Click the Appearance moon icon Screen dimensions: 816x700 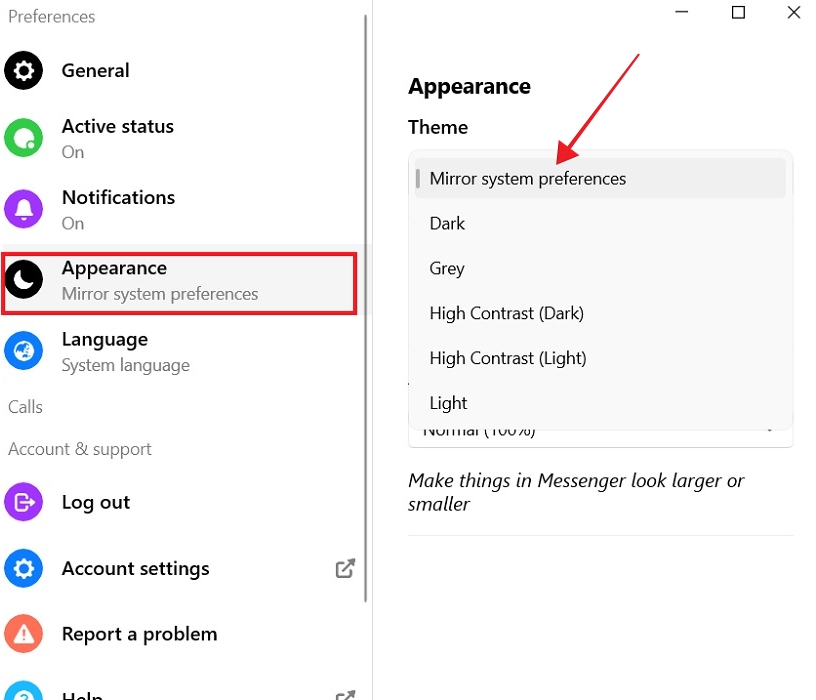(24, 280)
